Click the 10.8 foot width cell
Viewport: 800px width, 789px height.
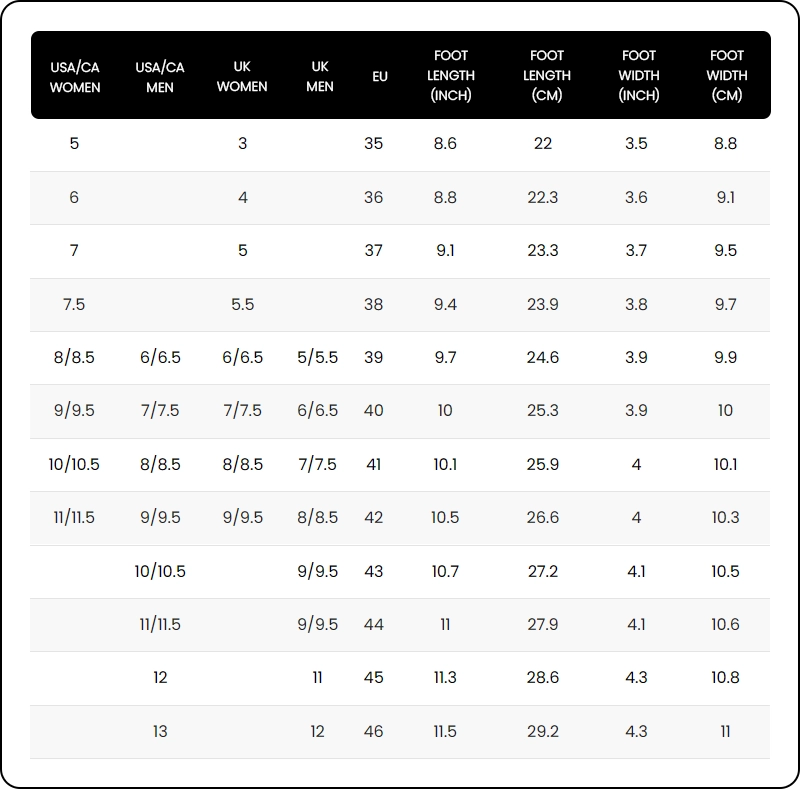726,678
